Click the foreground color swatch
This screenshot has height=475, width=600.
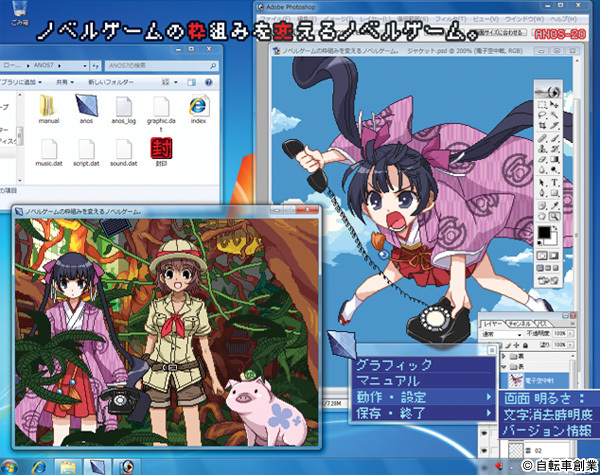pos(541,233)
